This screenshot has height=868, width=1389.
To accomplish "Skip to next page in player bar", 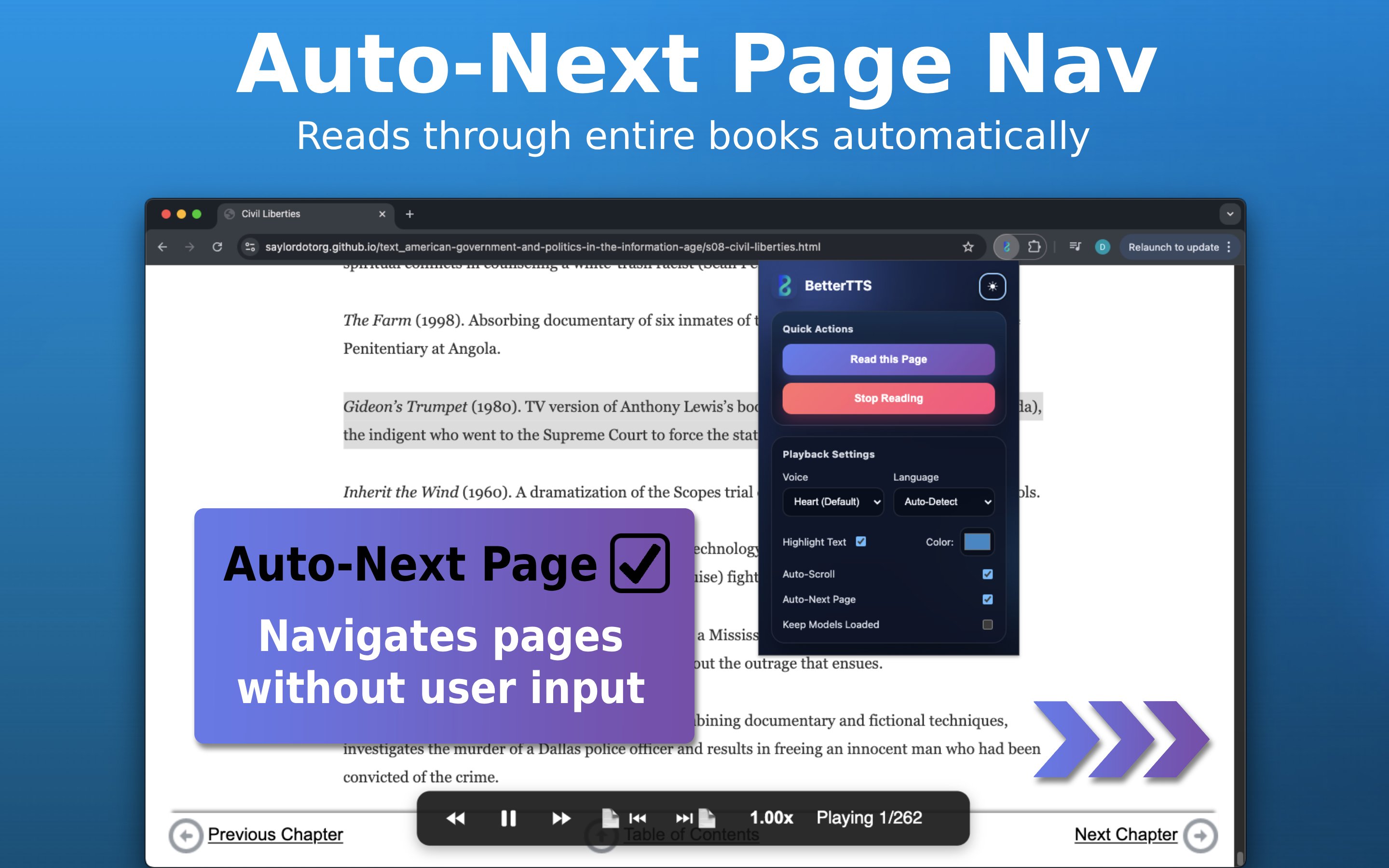I will 695,818.
